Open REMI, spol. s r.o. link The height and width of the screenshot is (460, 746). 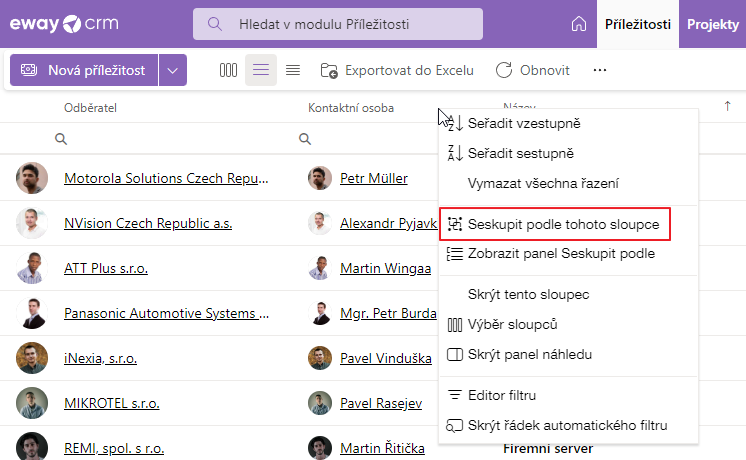click(114, 448)
